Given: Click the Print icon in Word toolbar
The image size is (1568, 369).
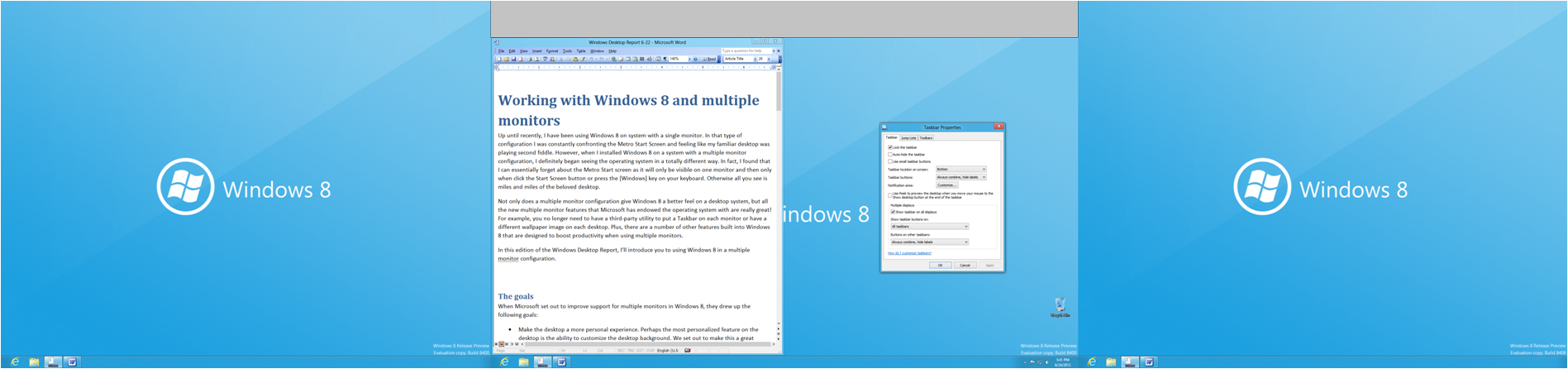Looking at the screenshot, I should point(529,60).
